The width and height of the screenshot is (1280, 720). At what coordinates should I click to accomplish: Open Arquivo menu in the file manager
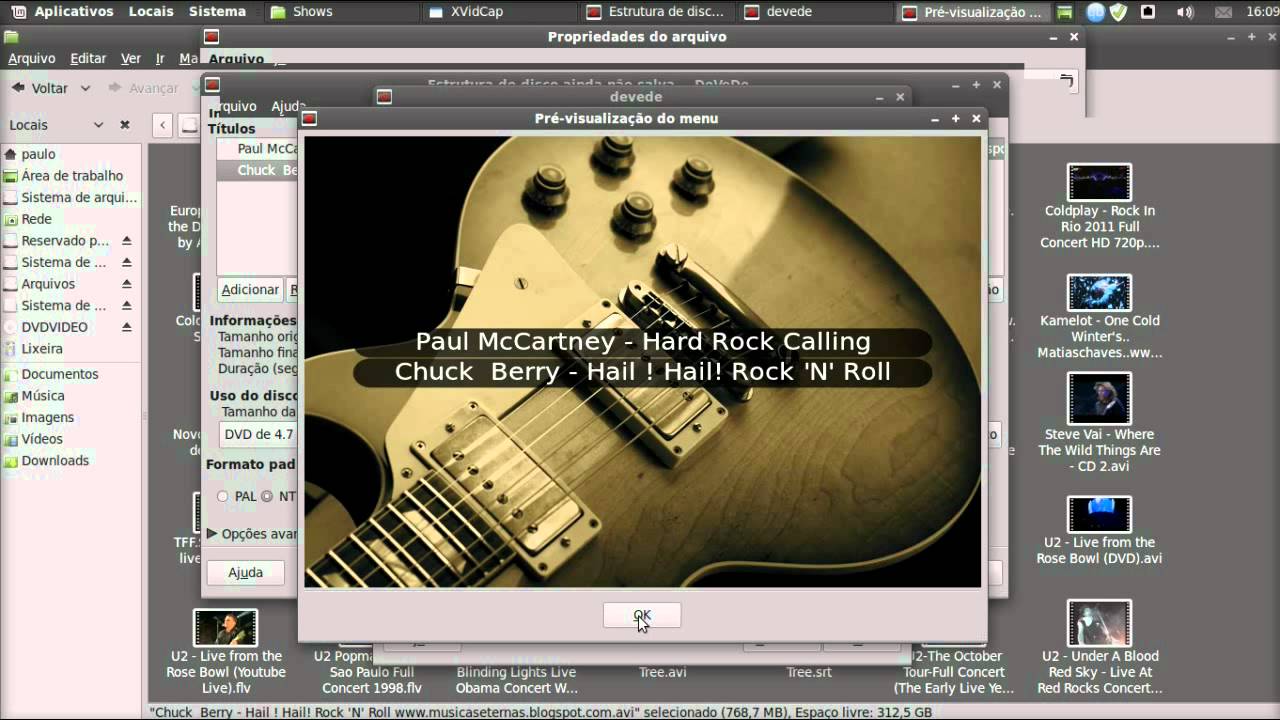click(x=31, y=59)
